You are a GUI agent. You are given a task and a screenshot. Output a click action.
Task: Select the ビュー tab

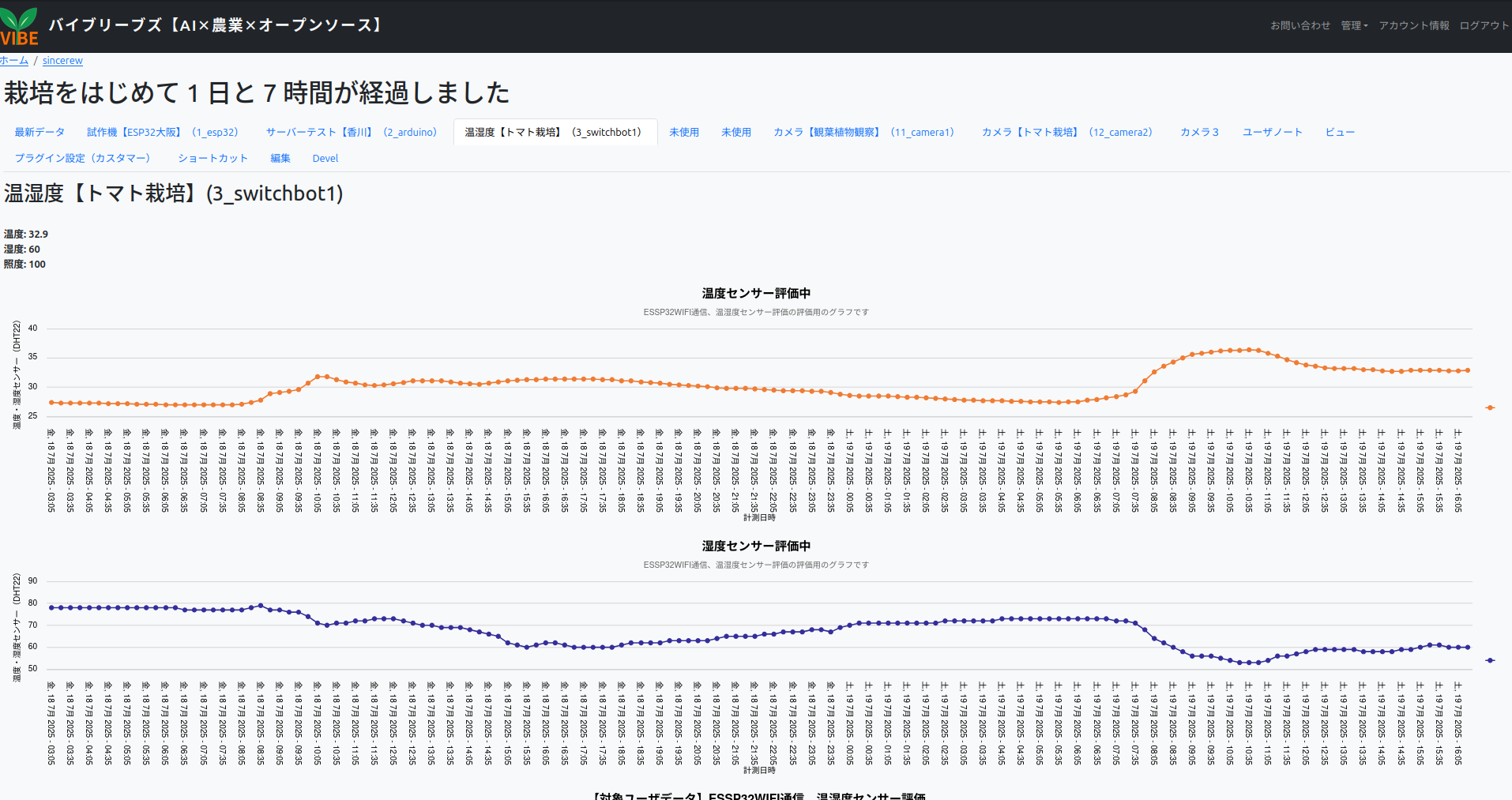coord(1340,132)
